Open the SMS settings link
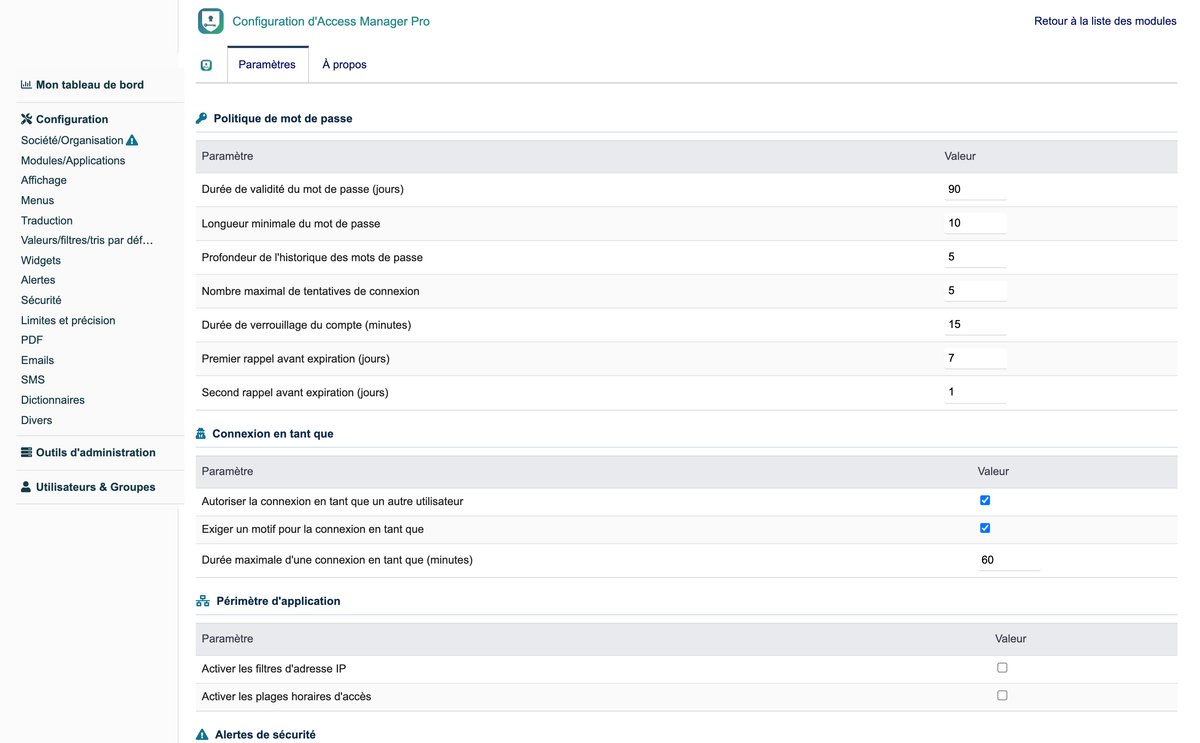The height and width of the screenshot is (743, 1200). click(x=33, y=380)
